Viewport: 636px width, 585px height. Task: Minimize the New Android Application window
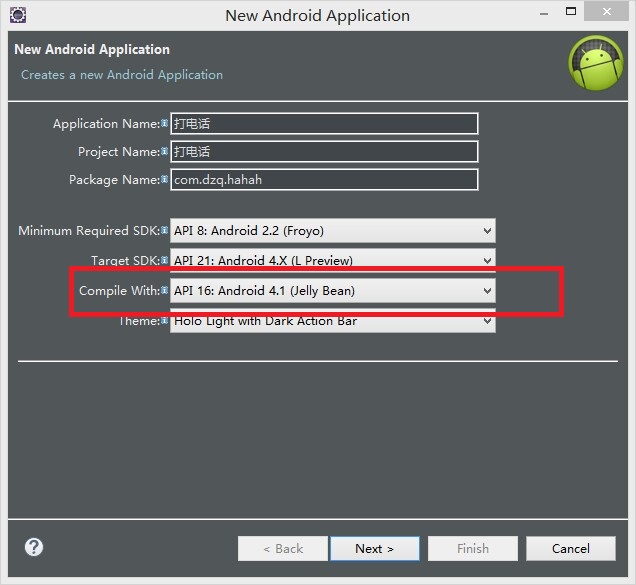click(544, 14)
